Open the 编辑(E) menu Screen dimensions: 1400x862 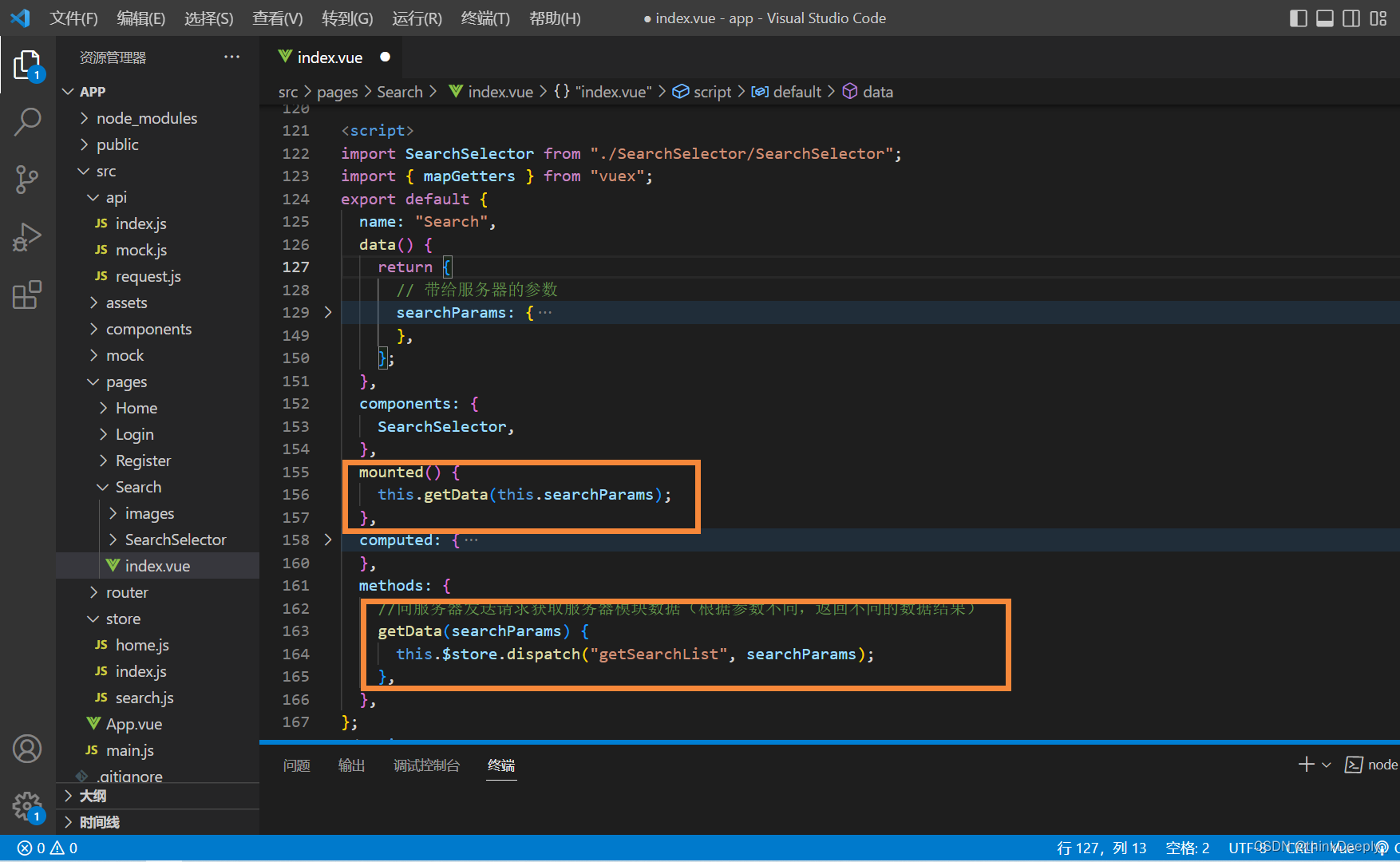point(141,18)
